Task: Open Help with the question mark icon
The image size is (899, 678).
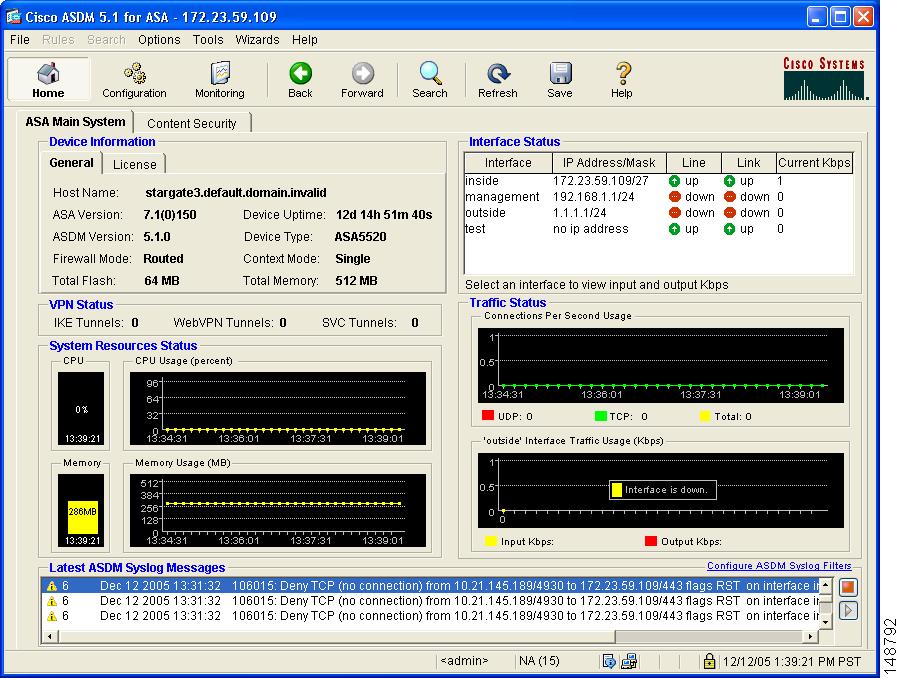Action: tap(622, 80)
